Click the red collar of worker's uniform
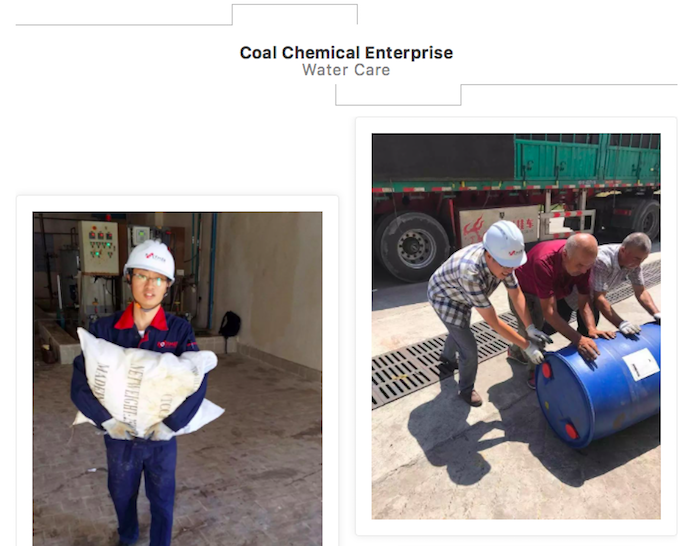 (141, 319)
